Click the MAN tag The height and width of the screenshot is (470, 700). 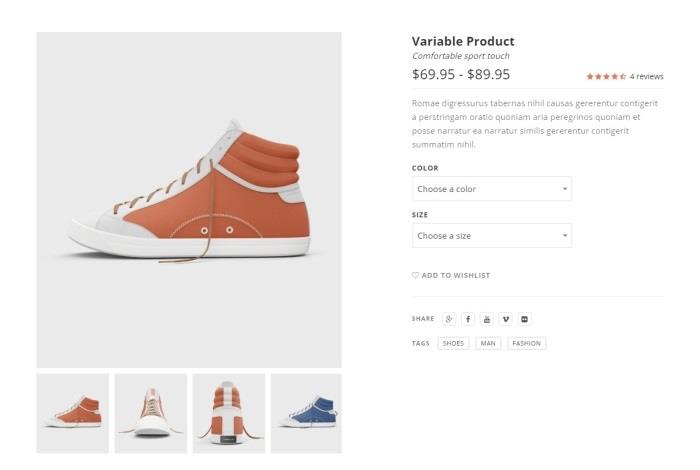pos(487,343)
